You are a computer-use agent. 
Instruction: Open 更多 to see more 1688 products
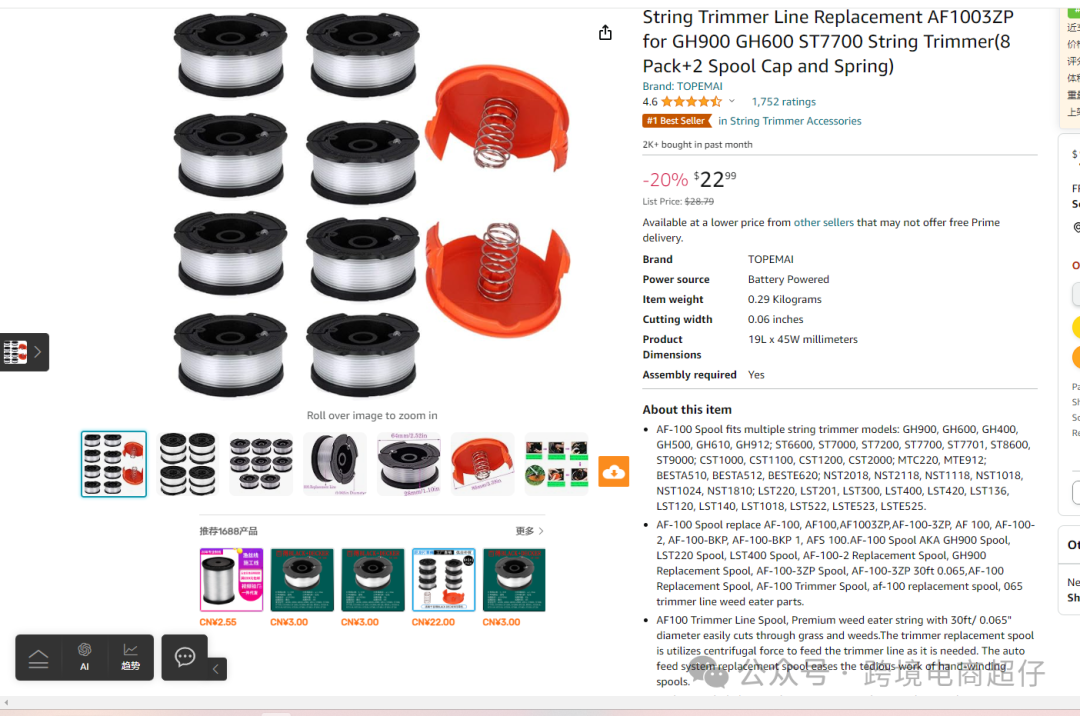pos(530,531)
